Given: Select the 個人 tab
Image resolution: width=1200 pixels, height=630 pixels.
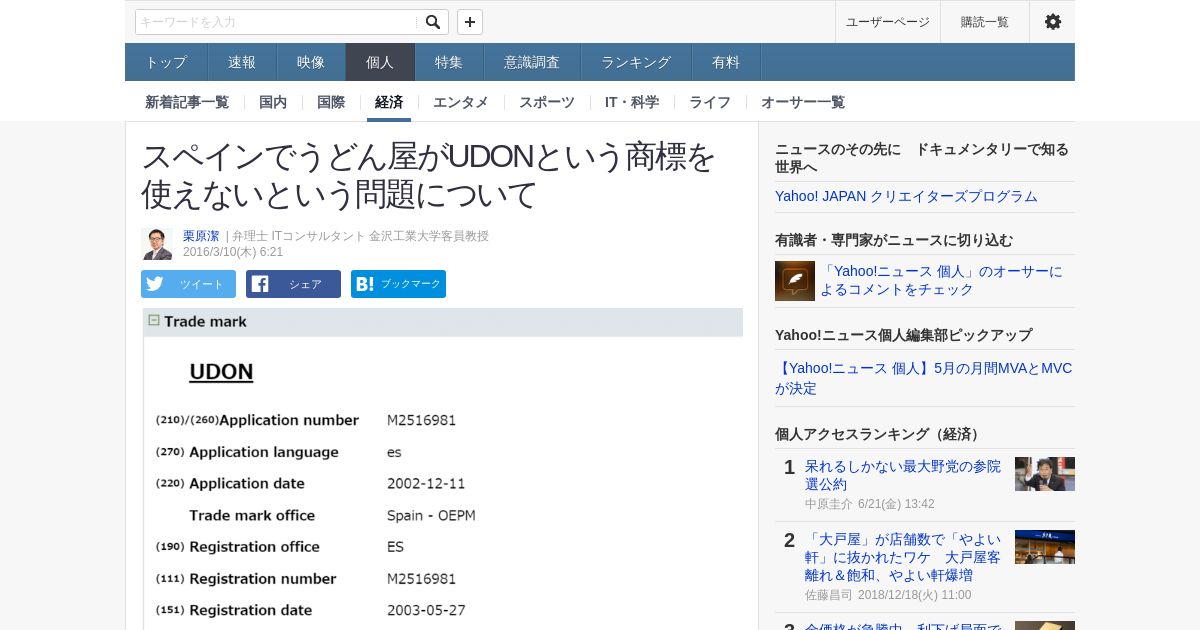Looking at the screenshot, I should (380, 62).
